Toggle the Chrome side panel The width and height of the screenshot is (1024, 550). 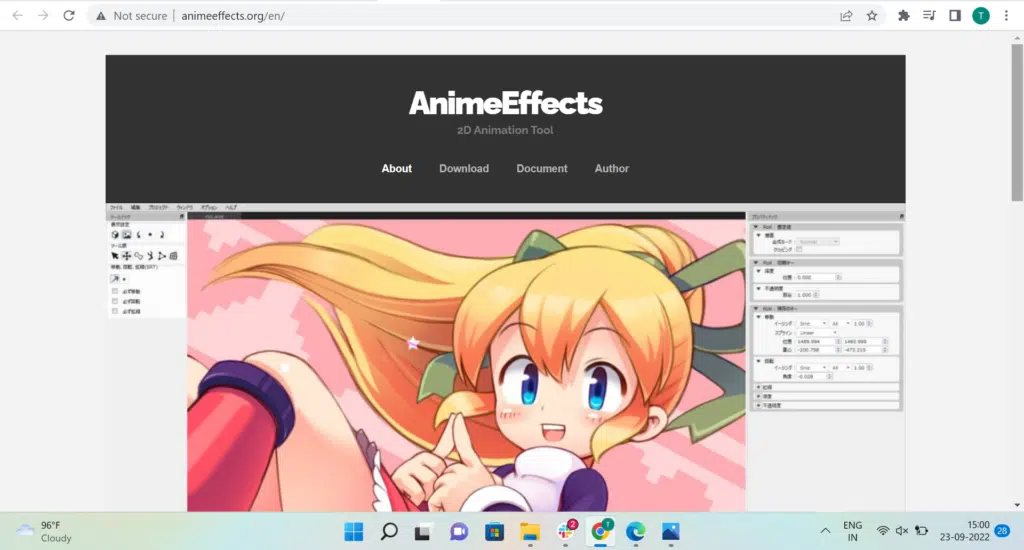click(955, 16)
